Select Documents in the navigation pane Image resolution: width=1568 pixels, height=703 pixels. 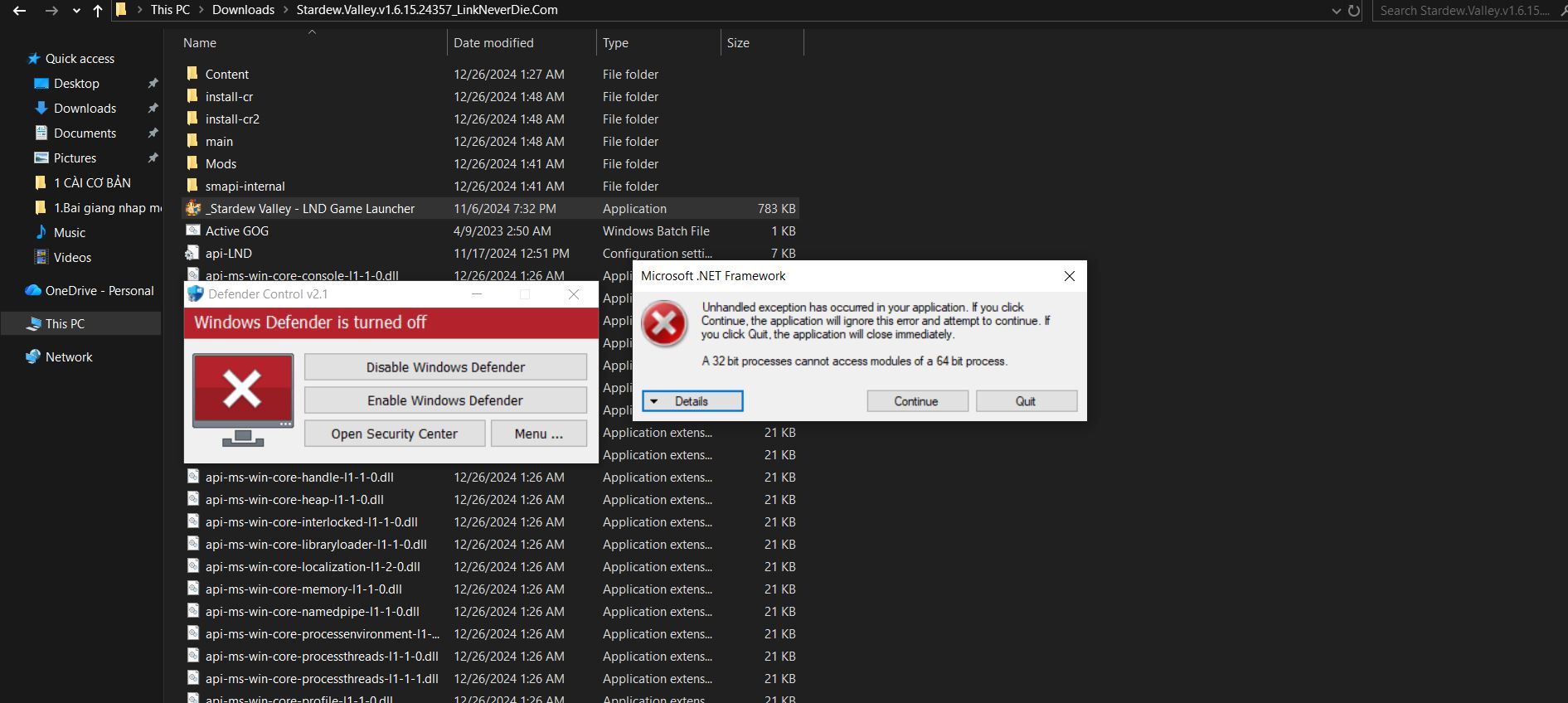pyautogui.click(x=85, y=133)
